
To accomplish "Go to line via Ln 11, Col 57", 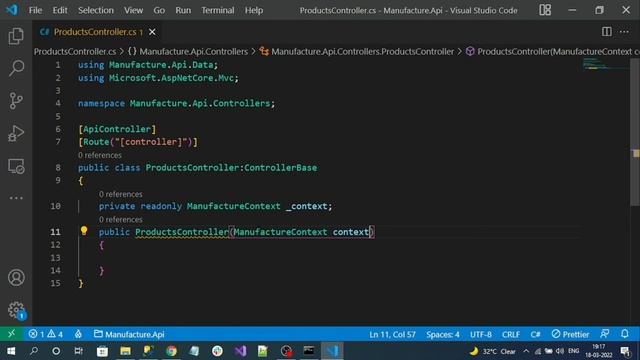I will tap(392, 334).
